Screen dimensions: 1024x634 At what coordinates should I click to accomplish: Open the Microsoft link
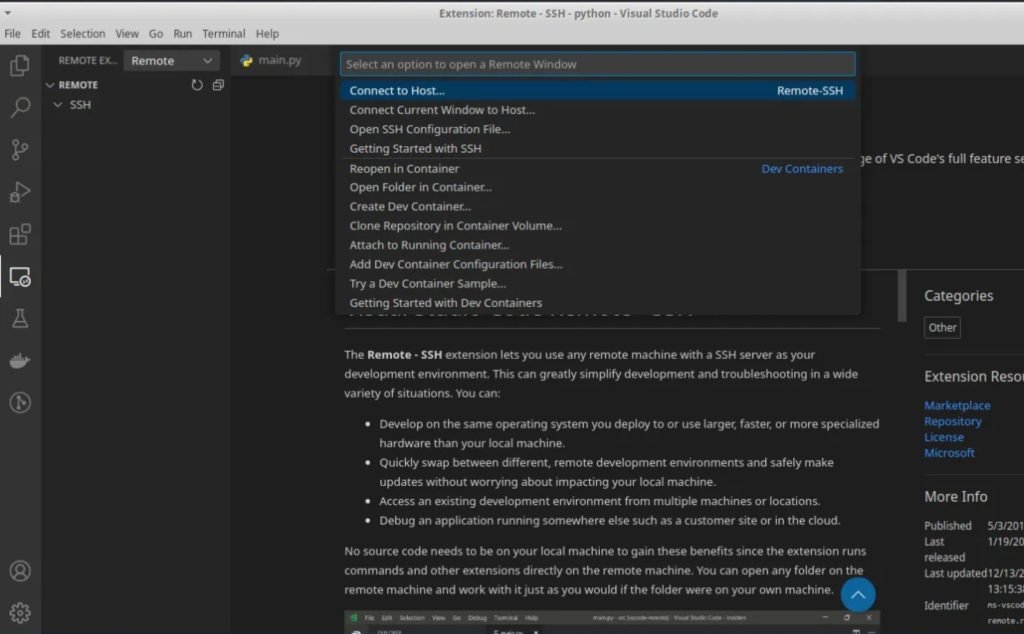point(949,452)
